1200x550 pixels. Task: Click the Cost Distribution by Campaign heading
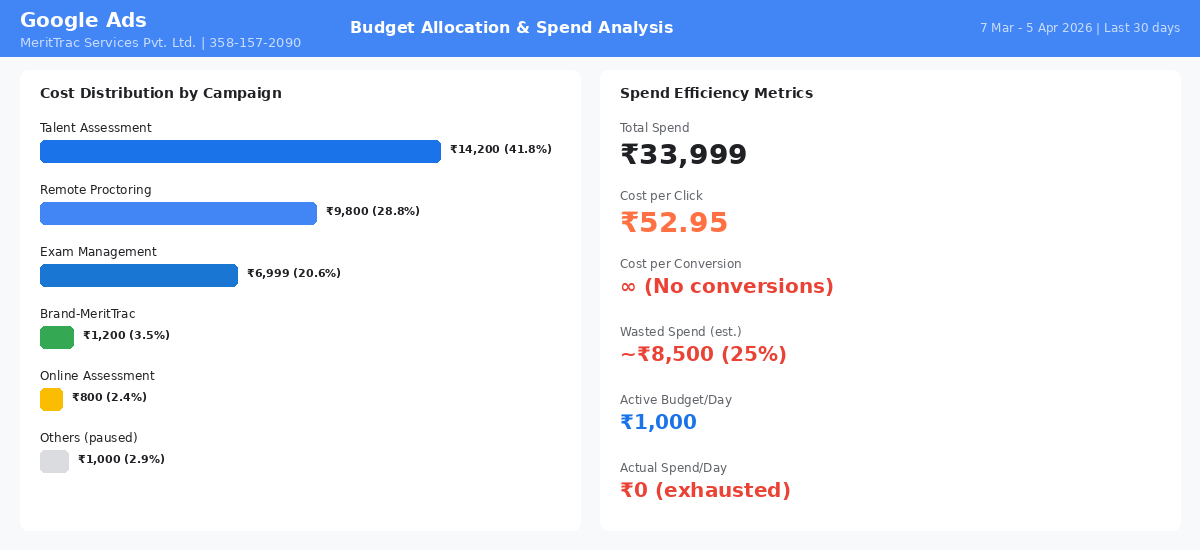(161, 93)
